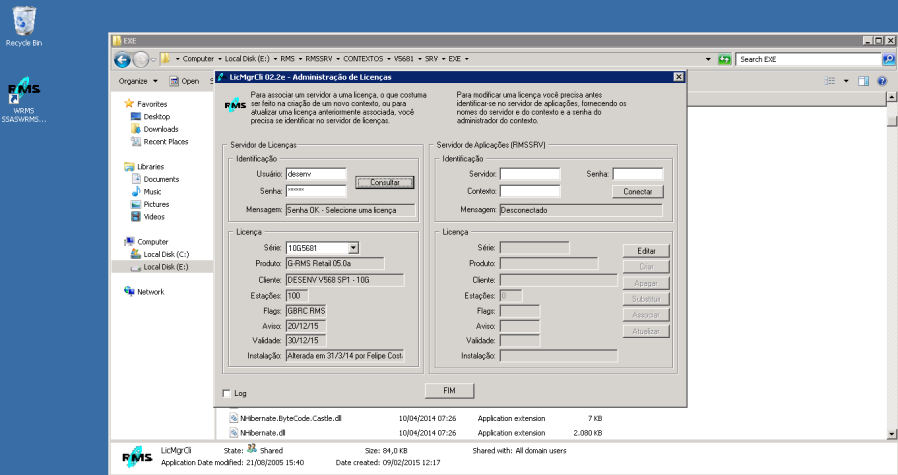This screenshot has width=898, height=475.
Task: Click the Servidor input field
Action: [x=530, y=174]
